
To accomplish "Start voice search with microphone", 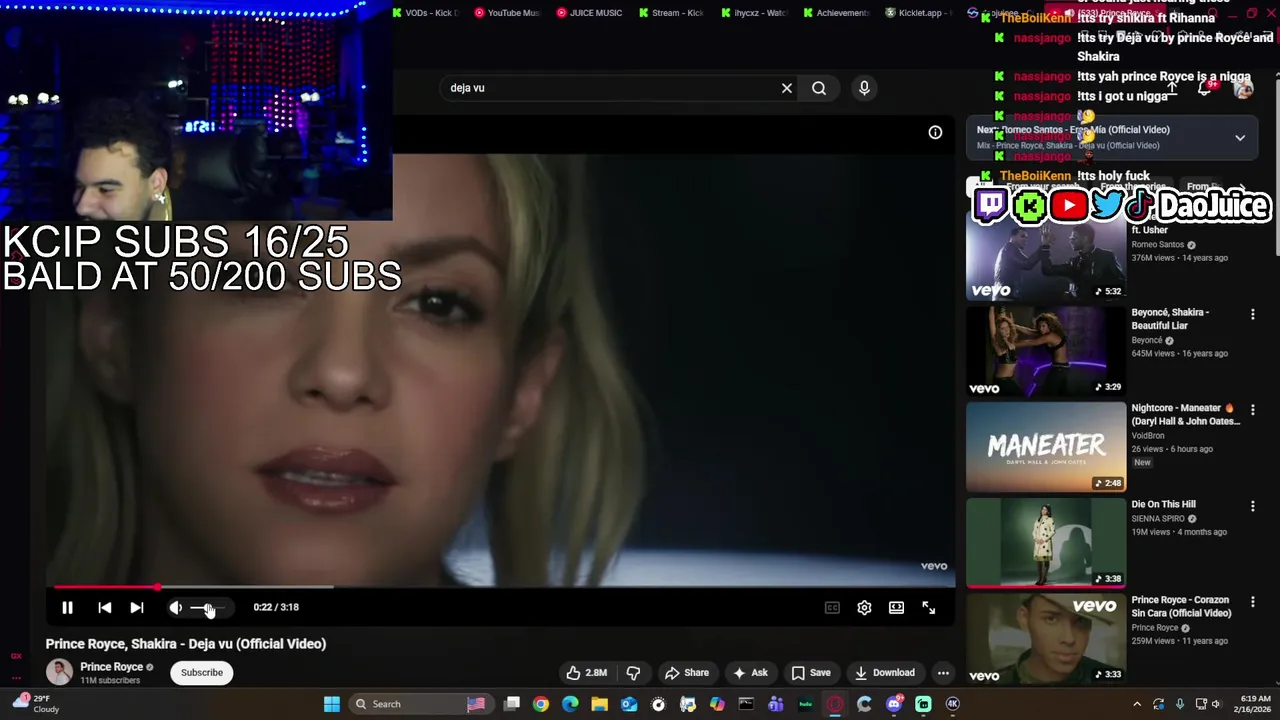I will [x=864, y=88].
